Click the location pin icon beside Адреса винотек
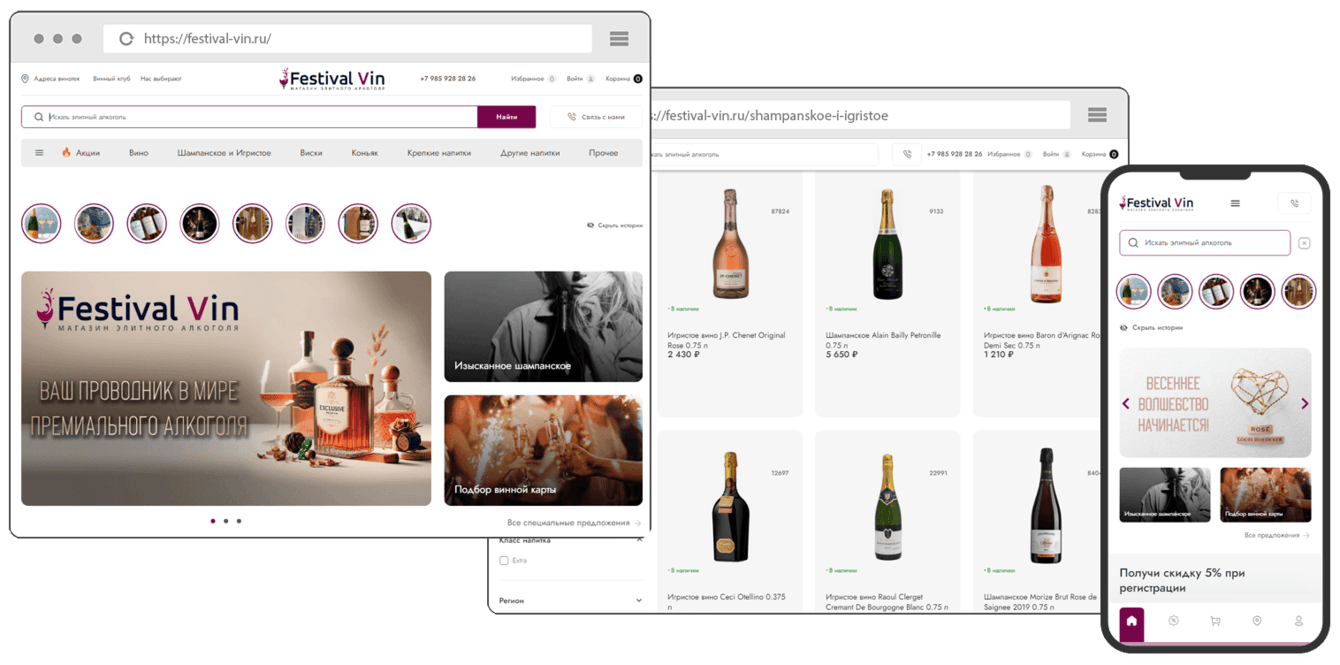This screenshot has width=1340, height=665. click(x=25, y=78)
